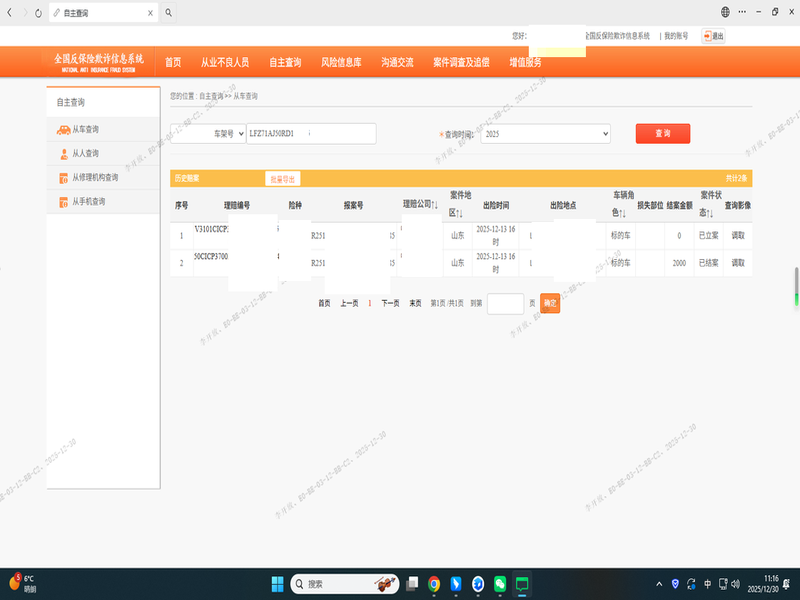This screenshot has height=600, width=800.
Task: Open Google Chrome from the taskbar
Action: coord(434,583)
